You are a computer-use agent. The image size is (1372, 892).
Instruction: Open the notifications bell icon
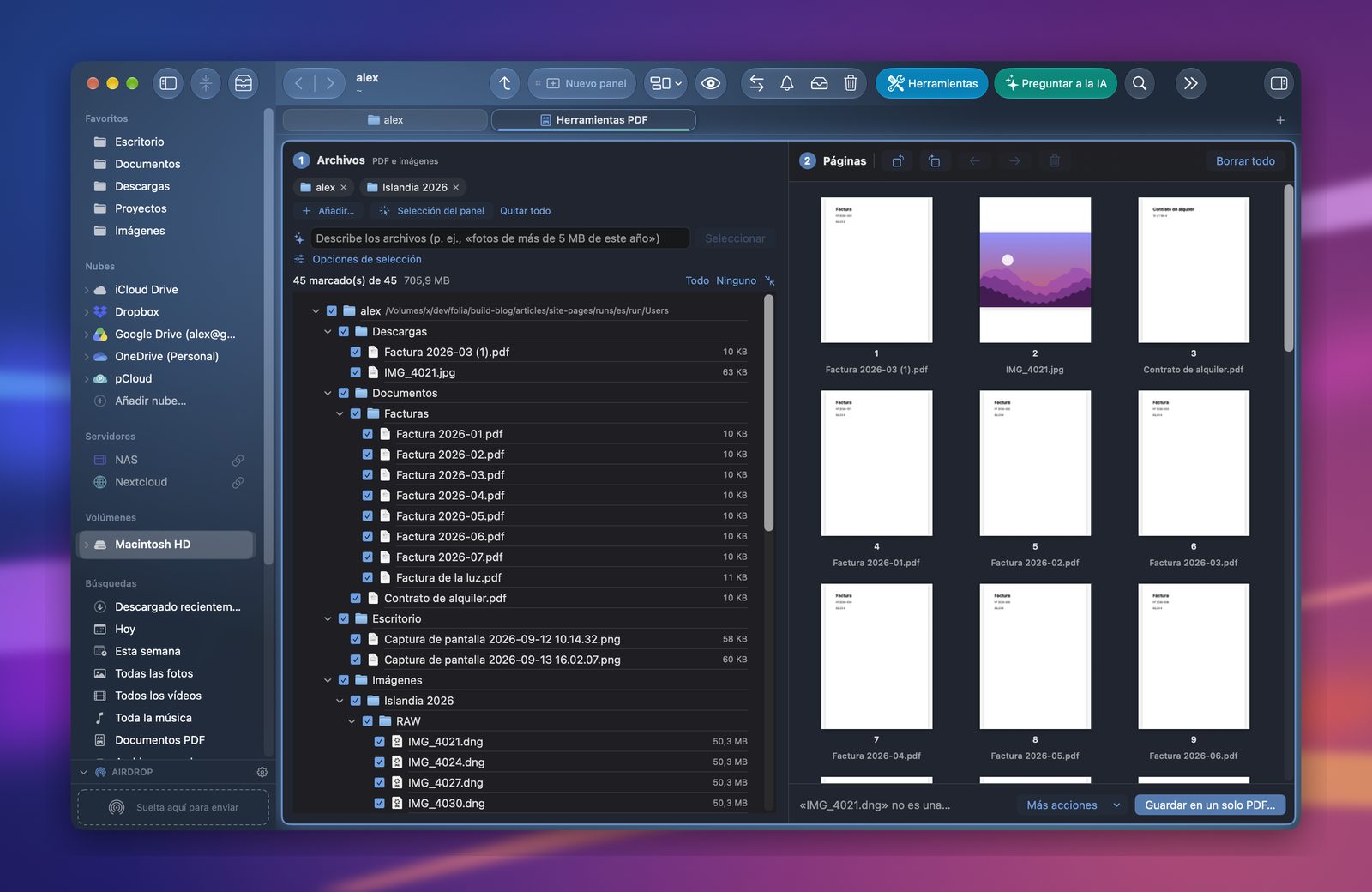787,83
